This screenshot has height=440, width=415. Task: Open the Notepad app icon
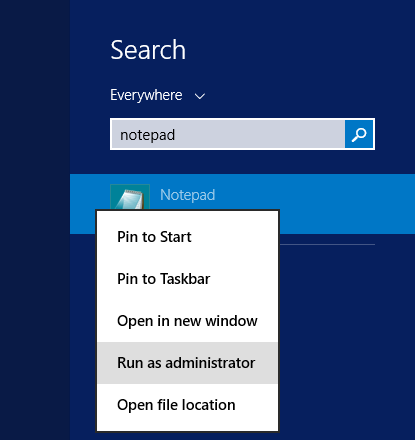pyautogui.click(x=130, y=197)
